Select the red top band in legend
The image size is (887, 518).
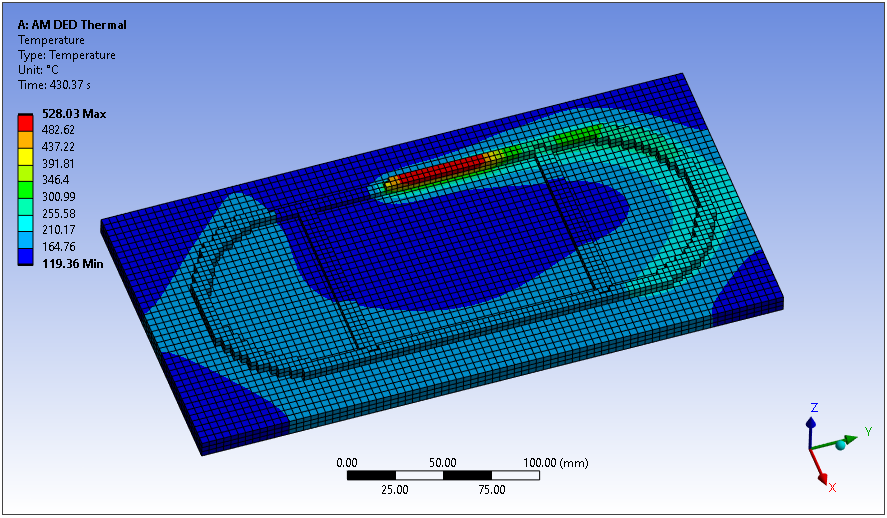pyautogui.click(x=25, y=122)
